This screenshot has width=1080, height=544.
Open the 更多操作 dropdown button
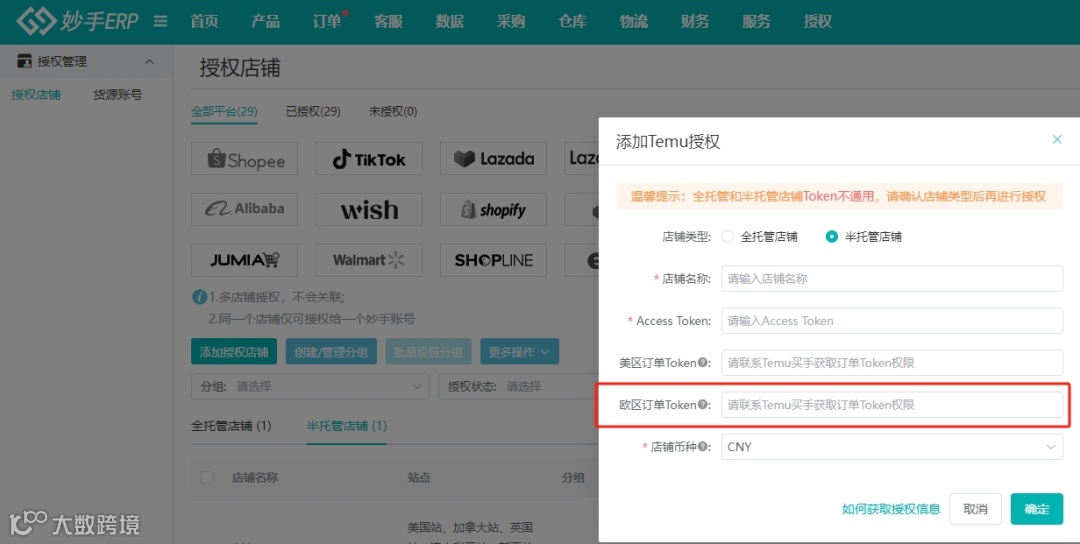click(519, 352)
